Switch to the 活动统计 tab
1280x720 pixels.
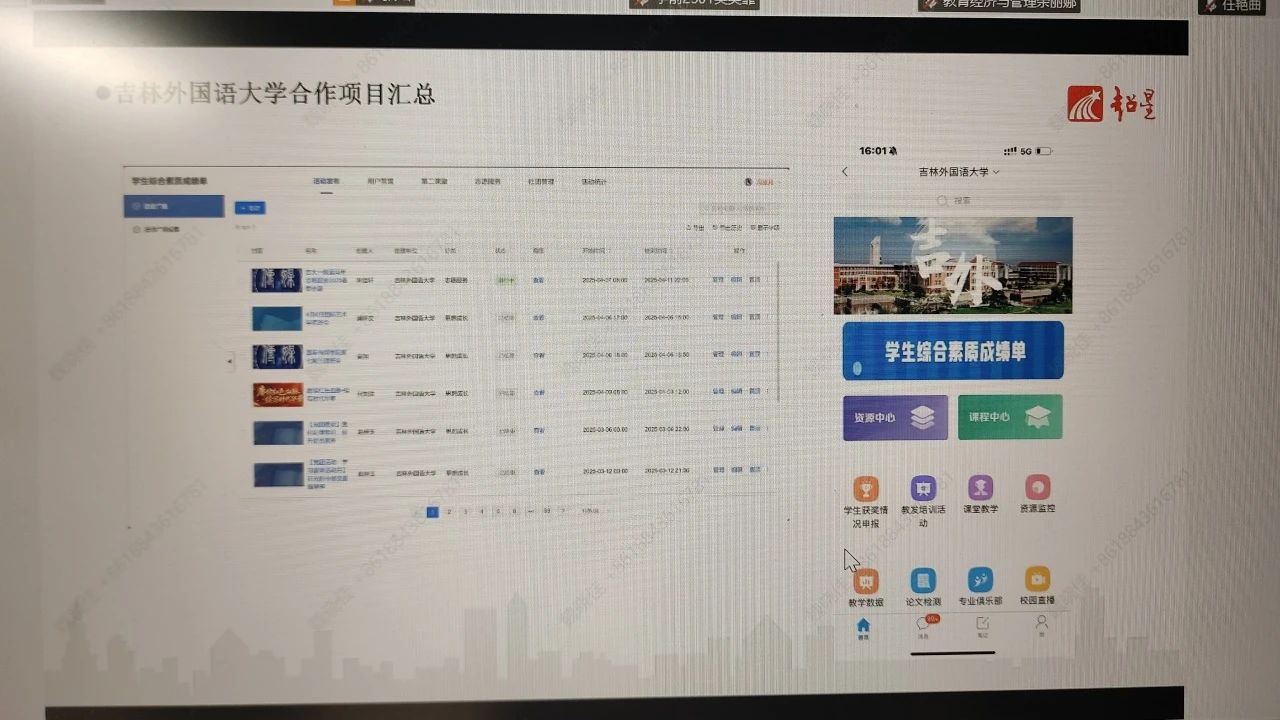click(595, 182)
